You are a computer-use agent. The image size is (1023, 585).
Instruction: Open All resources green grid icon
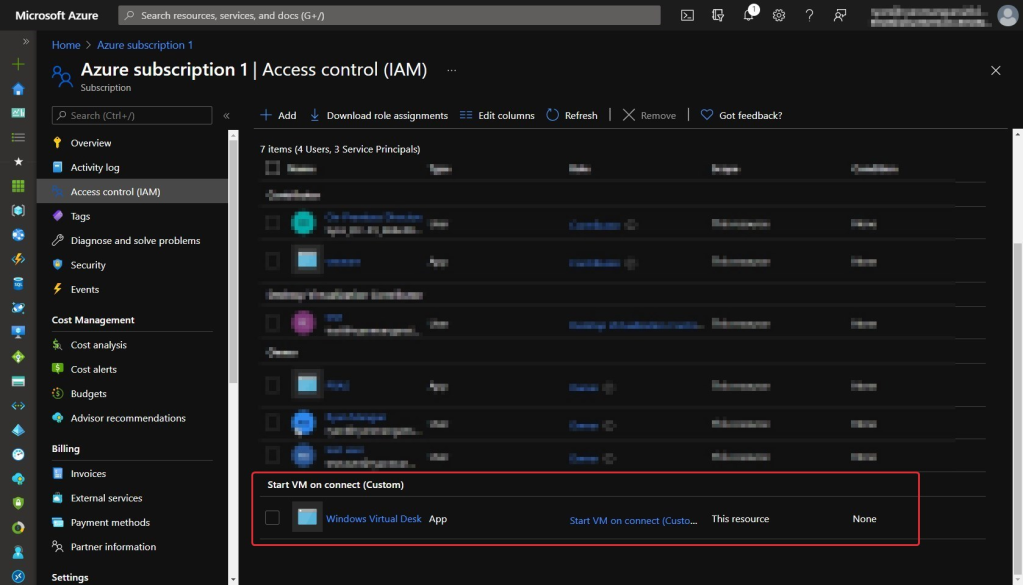click(x=18, y=186)
